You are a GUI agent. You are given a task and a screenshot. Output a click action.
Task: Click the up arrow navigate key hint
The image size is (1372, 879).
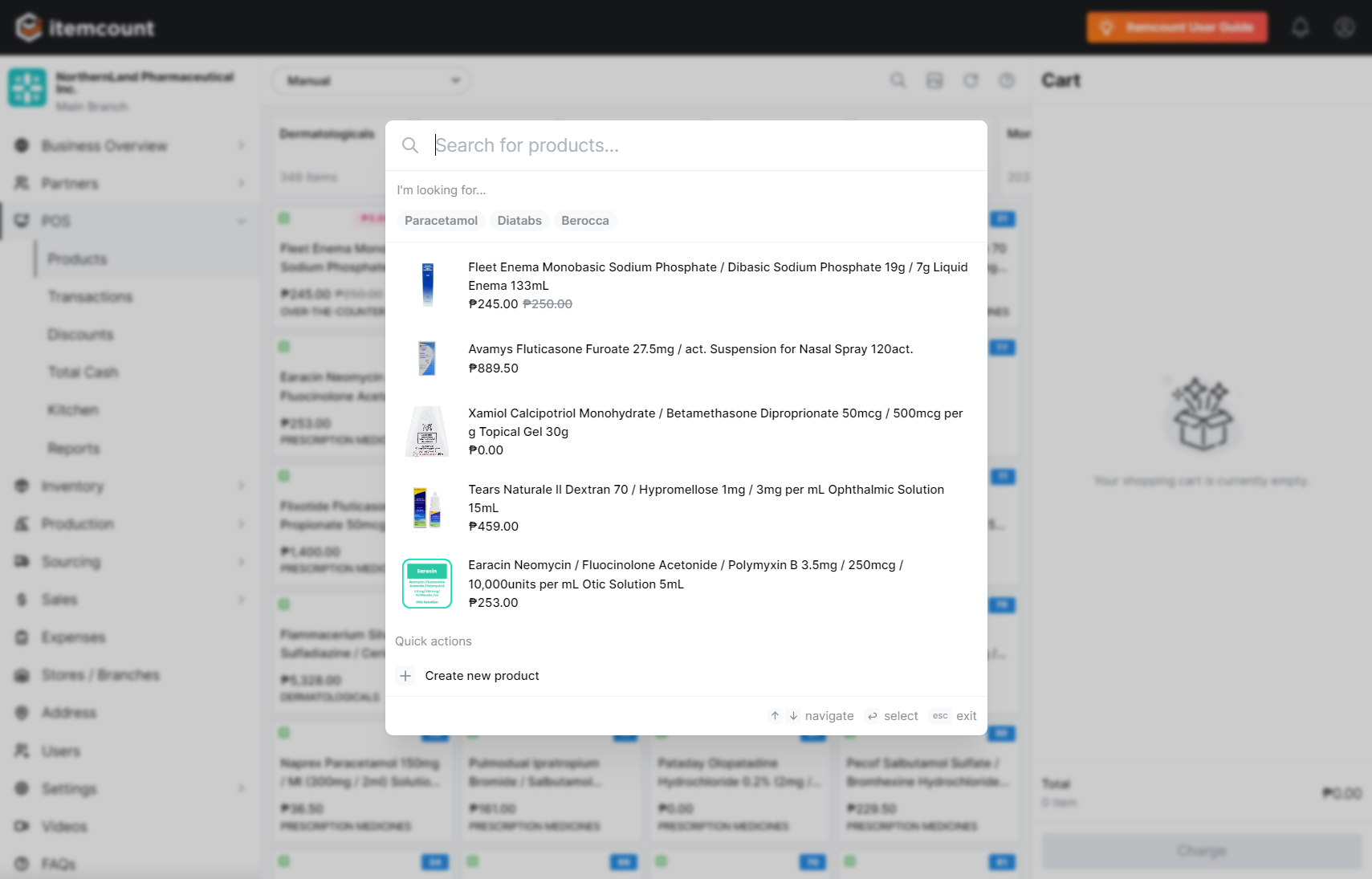(775, 716)
